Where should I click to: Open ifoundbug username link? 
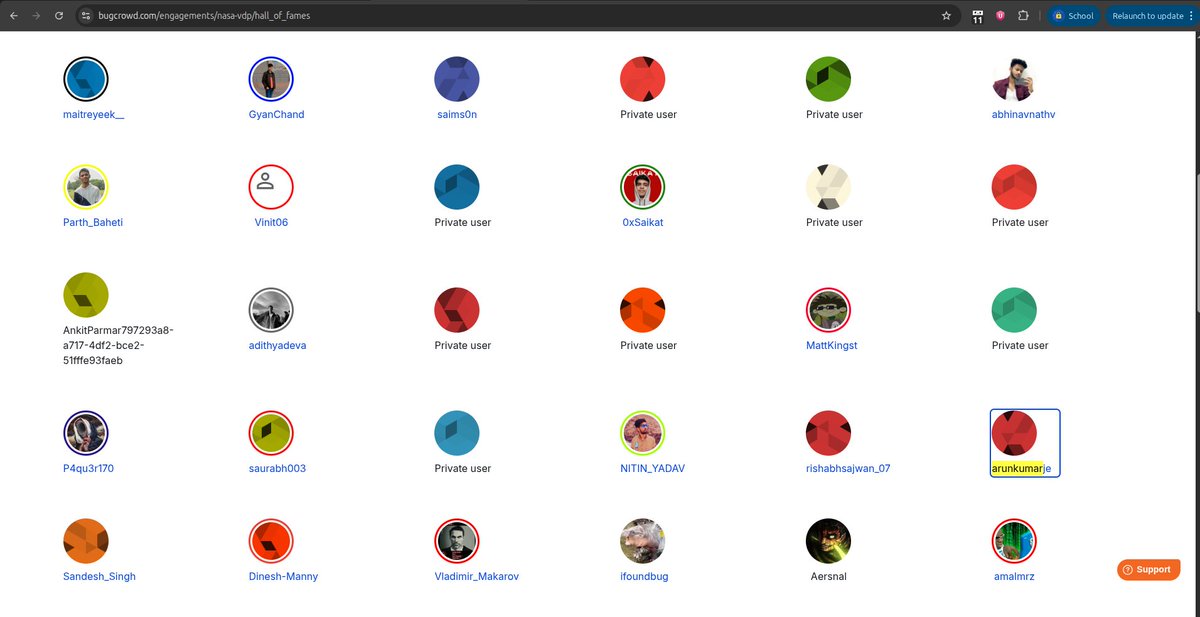tap(646, 576)
